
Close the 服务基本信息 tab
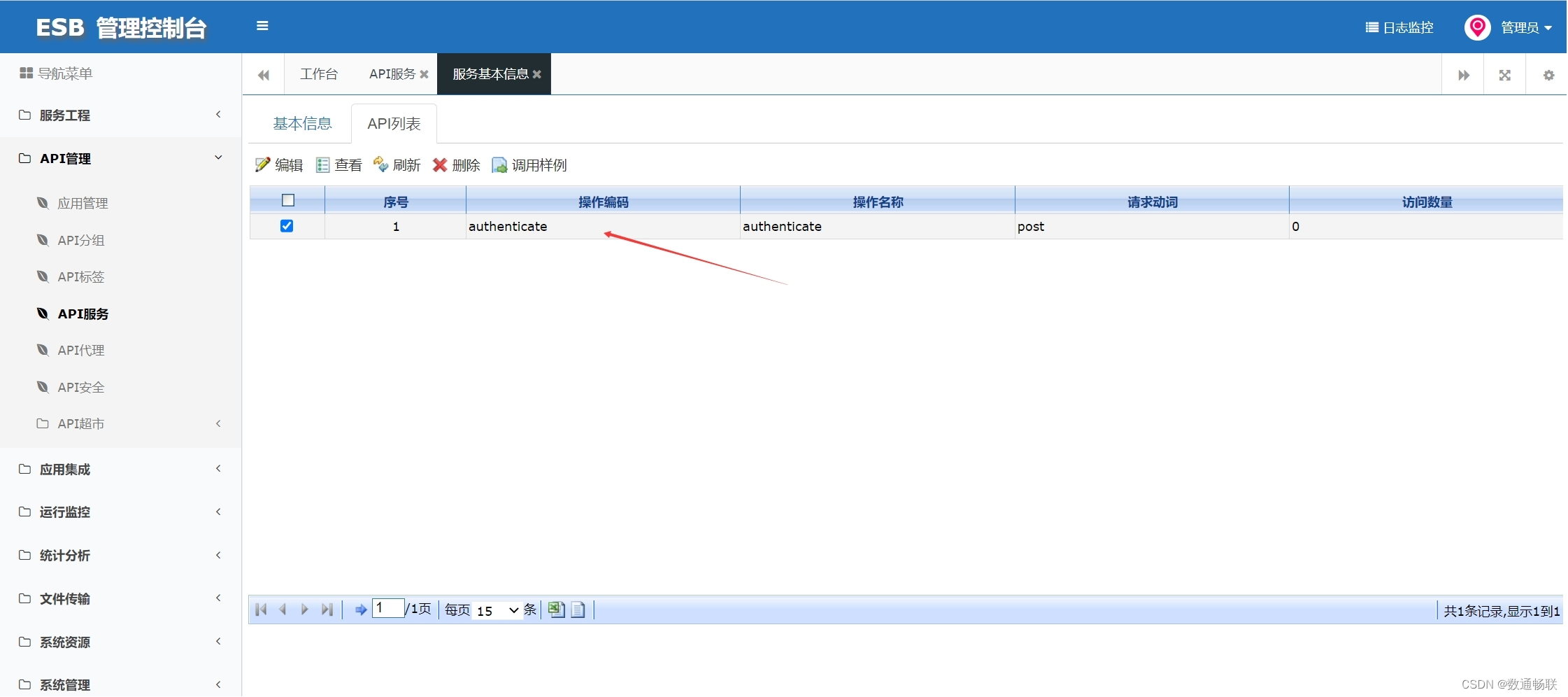click(x=537, y=74)
